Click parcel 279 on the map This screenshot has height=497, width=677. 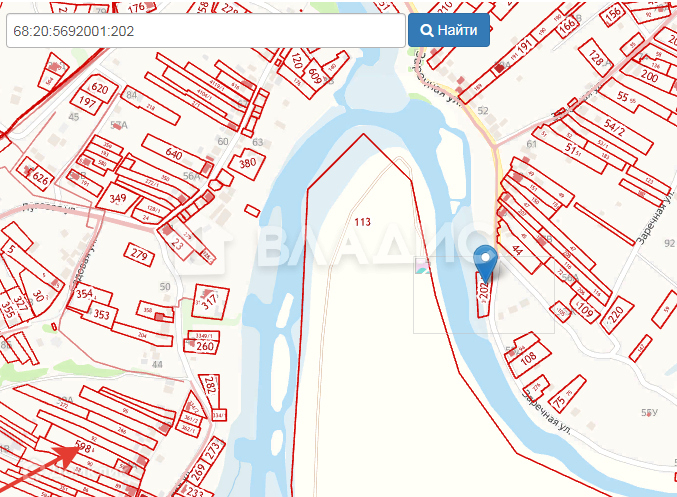tap(139, 254)
